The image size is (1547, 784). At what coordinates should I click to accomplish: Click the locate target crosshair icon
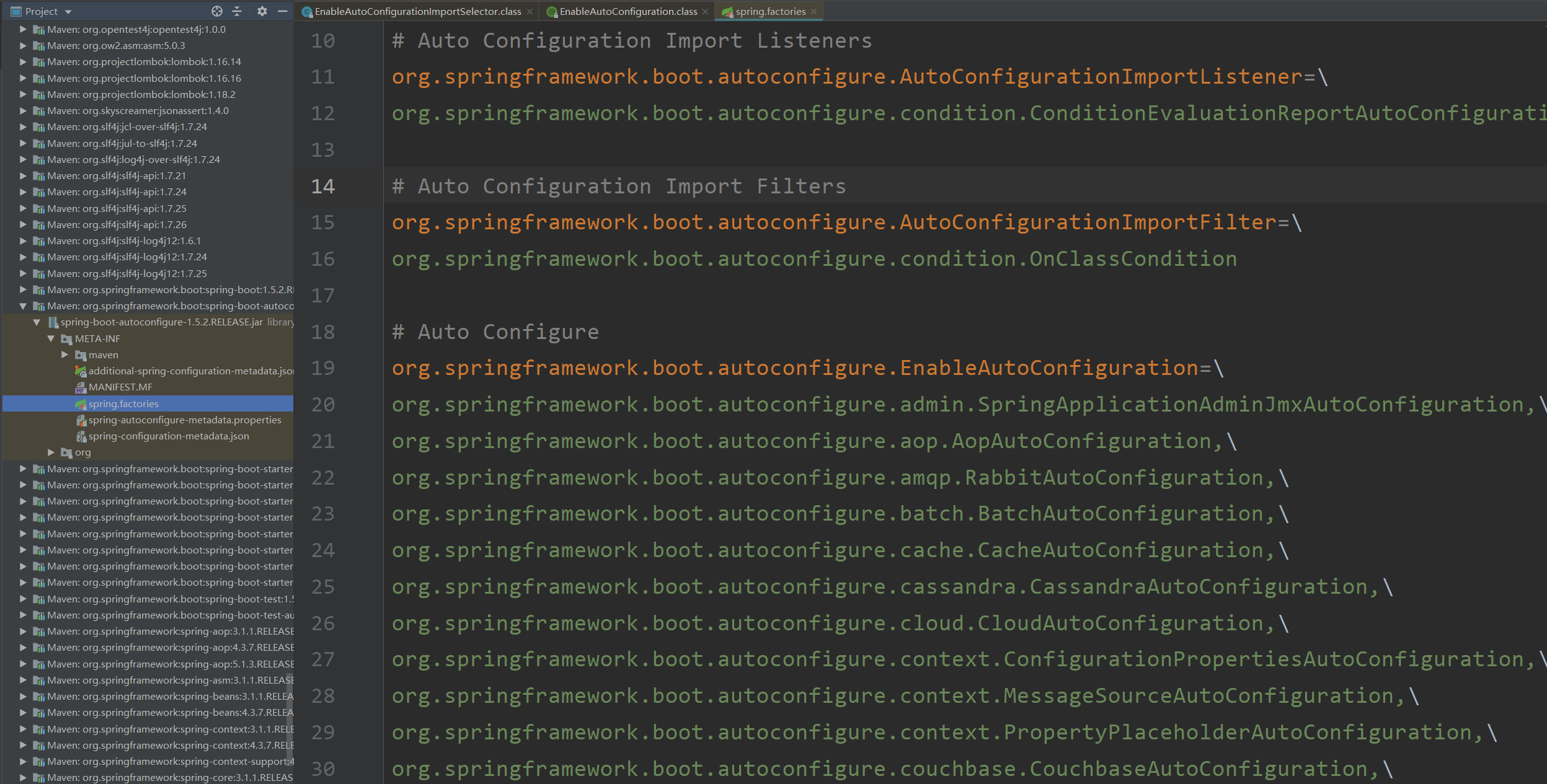[216, 11]
